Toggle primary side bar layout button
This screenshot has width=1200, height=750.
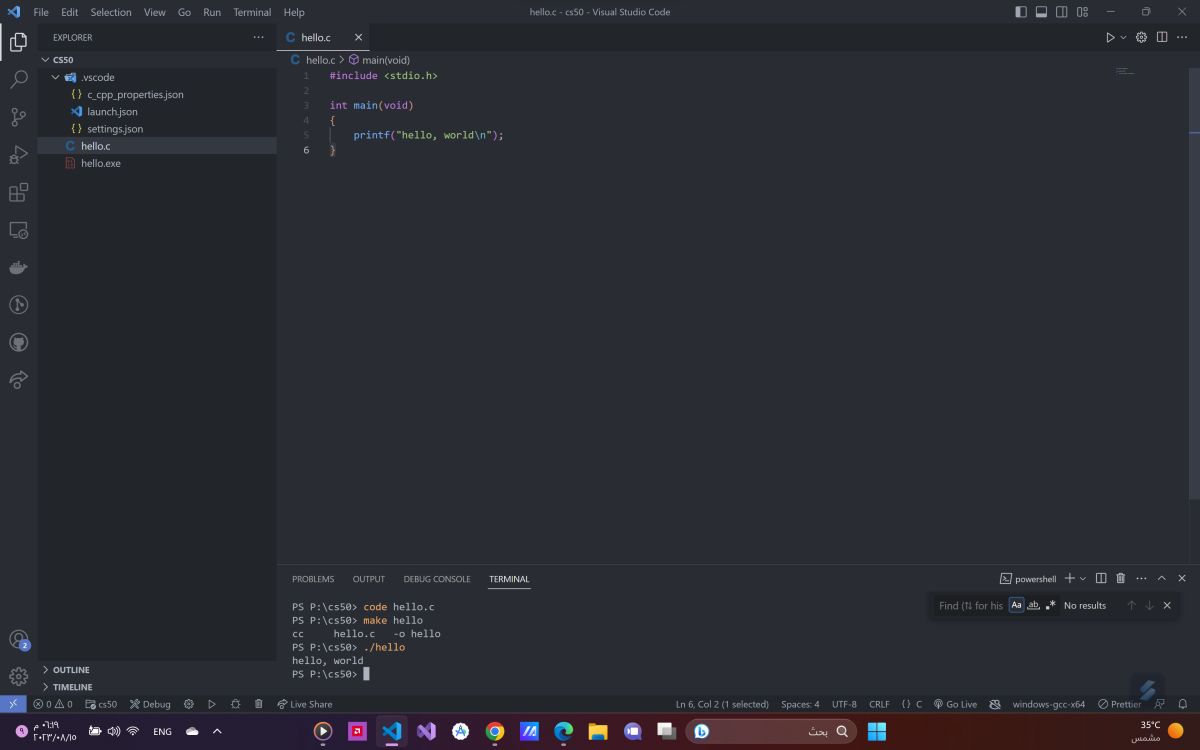(x=1021, y=12)
